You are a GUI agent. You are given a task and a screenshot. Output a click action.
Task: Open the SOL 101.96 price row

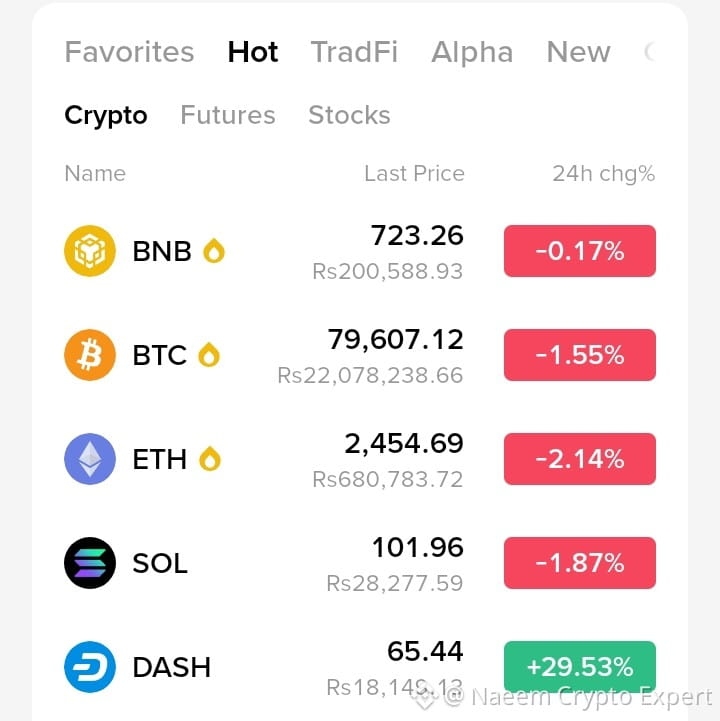tap(360, 562)
